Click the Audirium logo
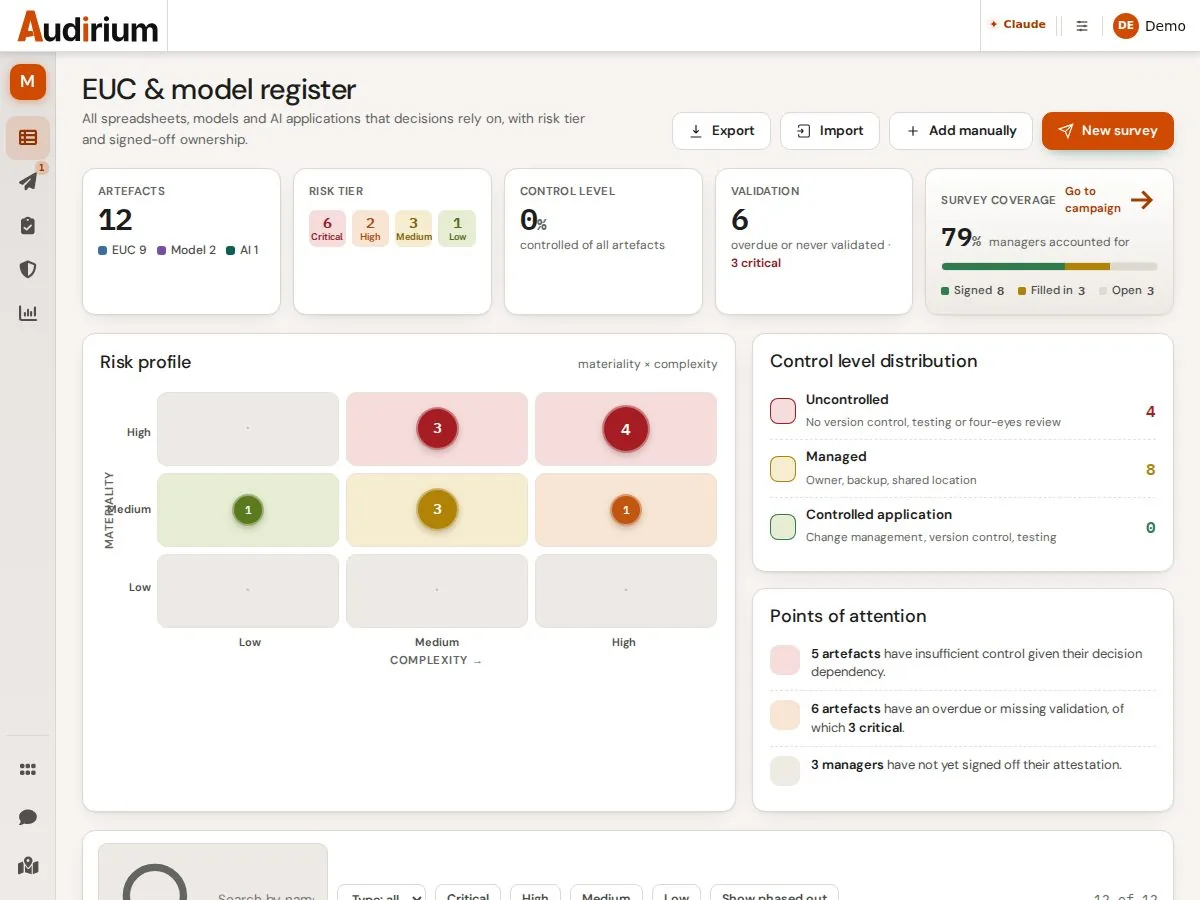Image resolution: width=1200 pixels, height=900 pixels. coord(88,26)
